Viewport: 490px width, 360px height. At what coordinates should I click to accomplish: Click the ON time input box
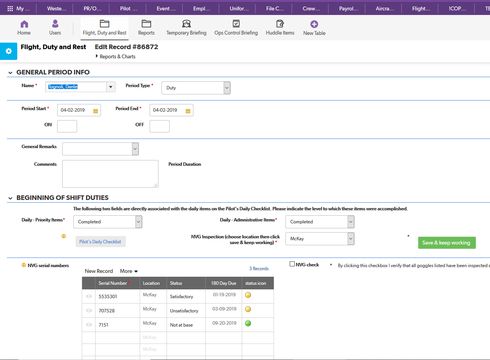(67, 126)
